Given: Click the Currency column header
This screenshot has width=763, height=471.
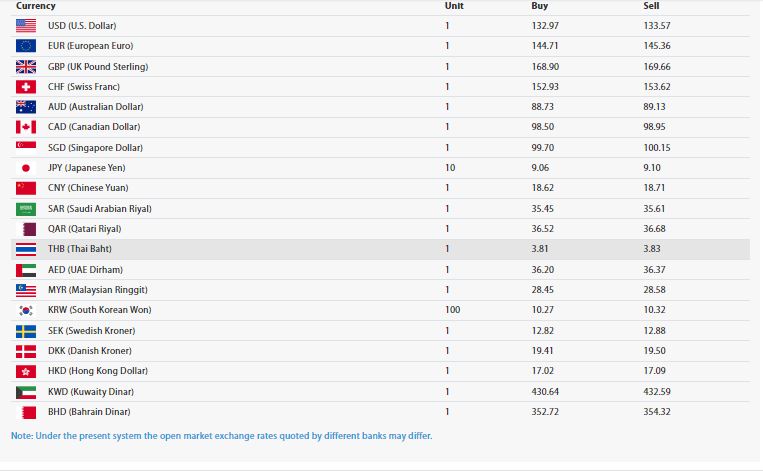Looking at the screenshot, I should 36,6.
